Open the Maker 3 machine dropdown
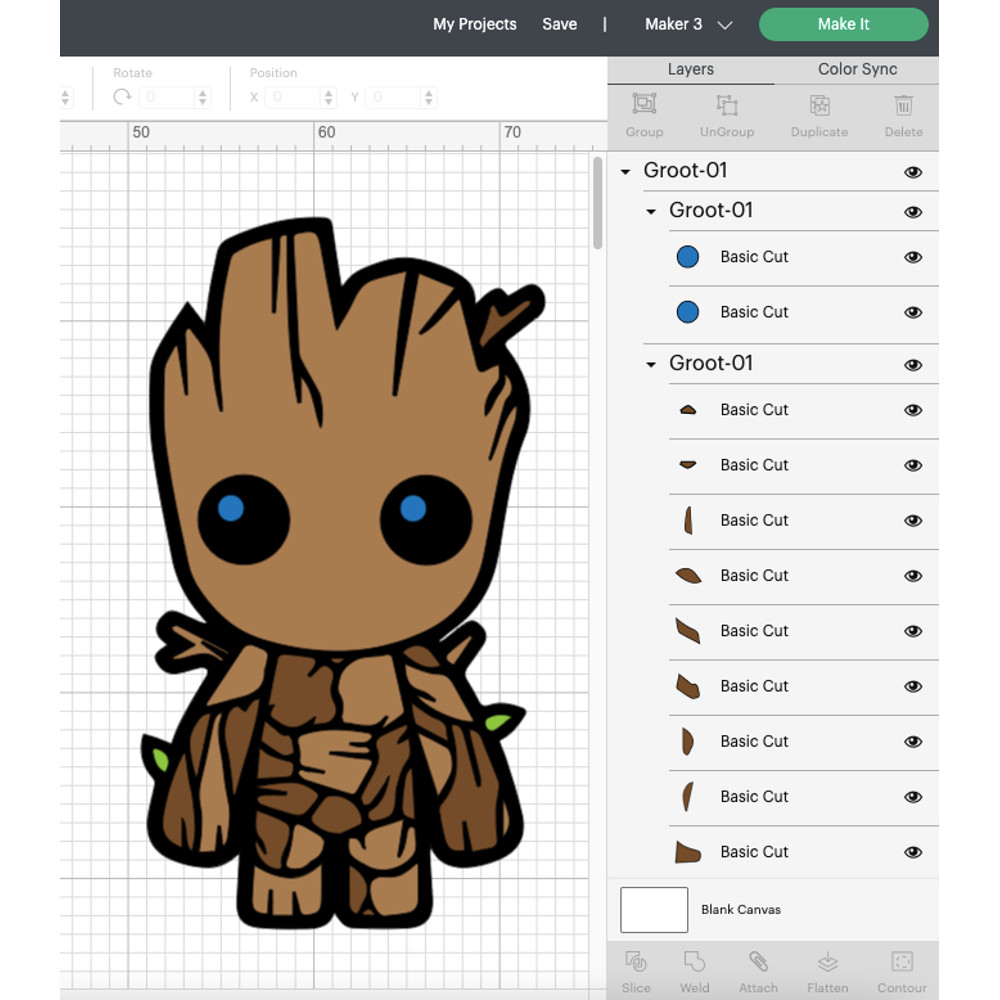This screenshot has width=1000, height=1000. 687,24
